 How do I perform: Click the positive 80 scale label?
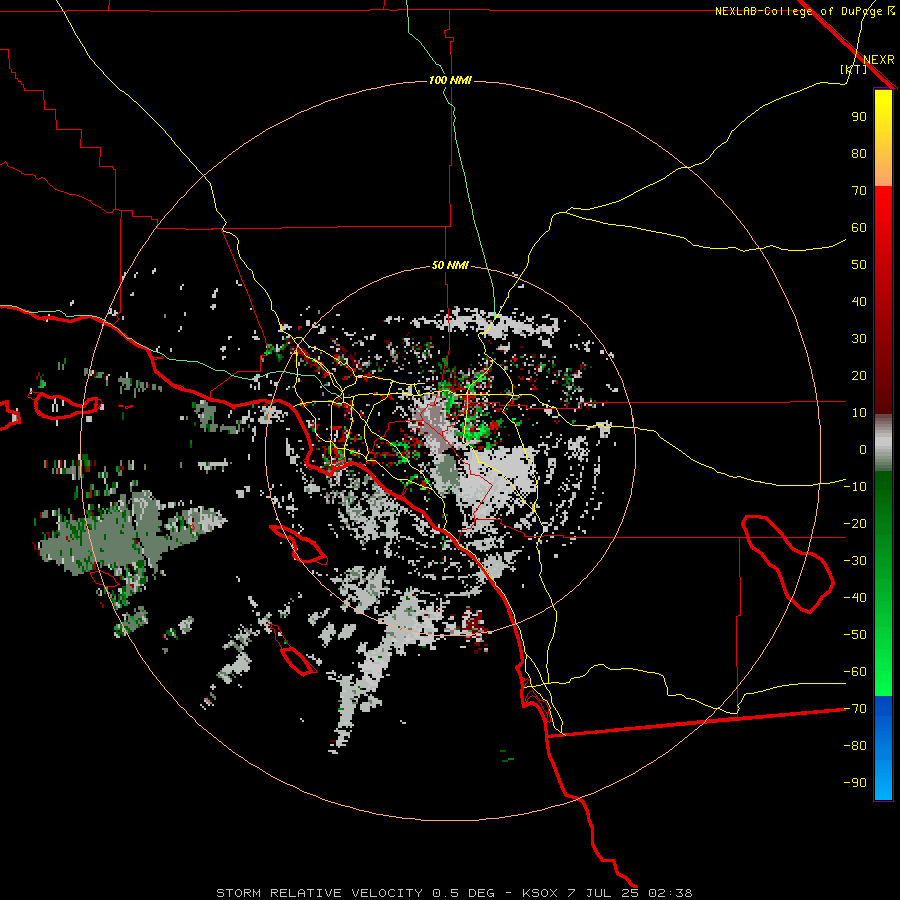coord(859,153)
